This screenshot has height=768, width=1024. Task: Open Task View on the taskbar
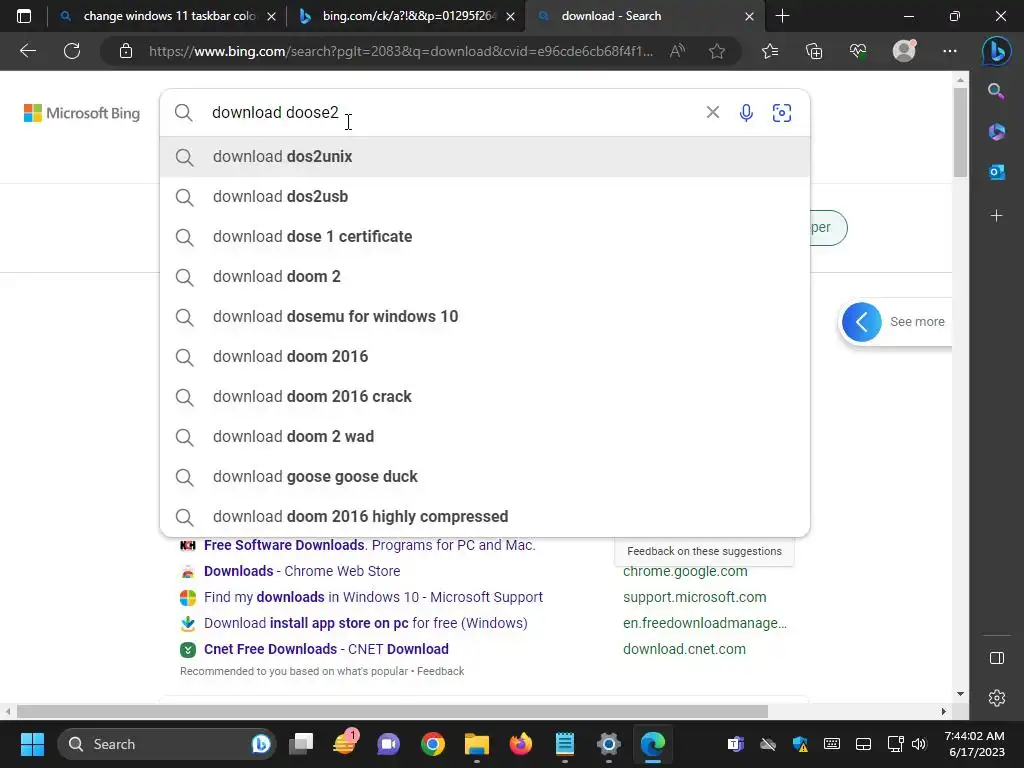[x=301, y=744]
